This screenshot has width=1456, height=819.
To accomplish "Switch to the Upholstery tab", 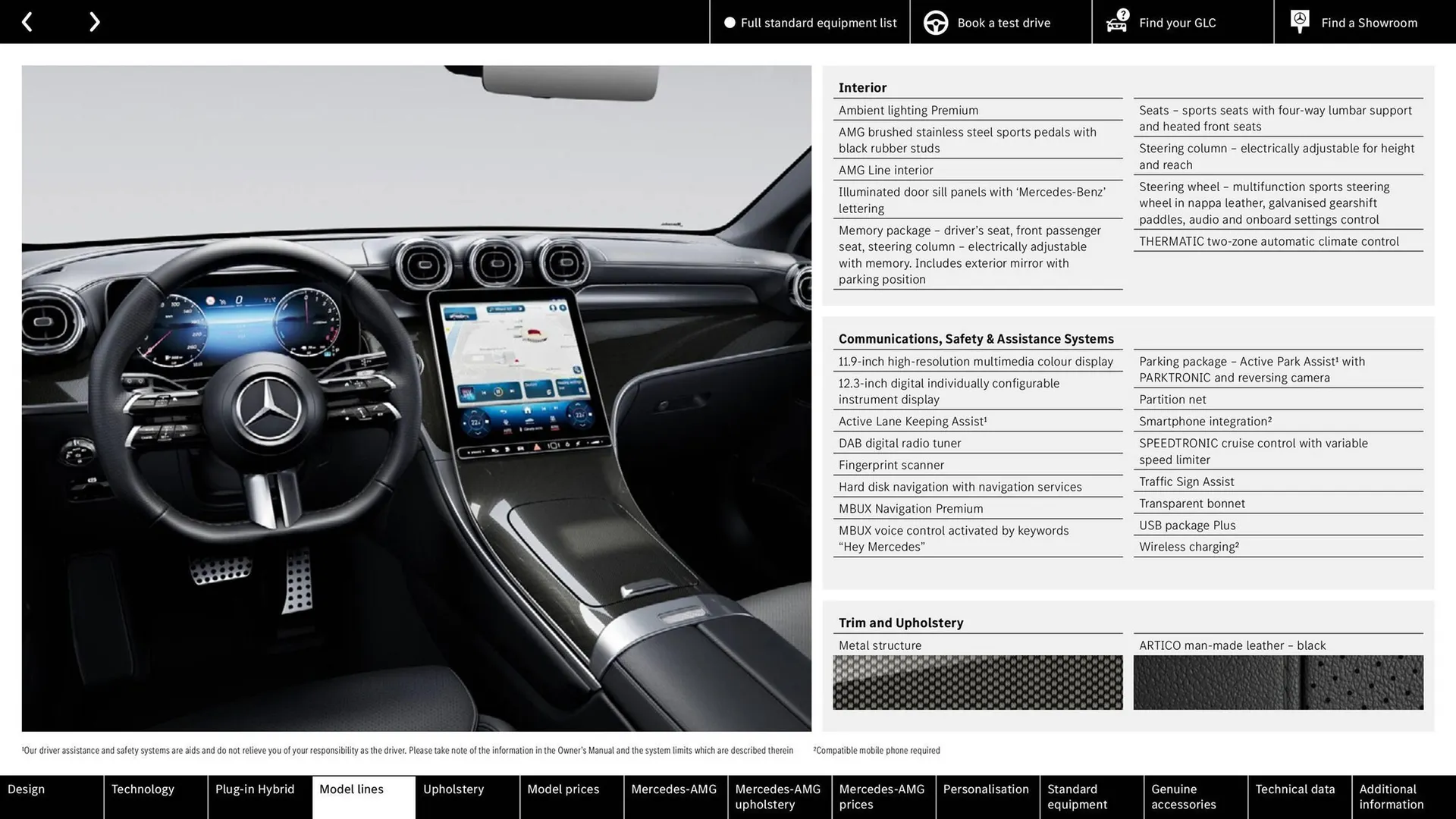I will coord(453,789).
